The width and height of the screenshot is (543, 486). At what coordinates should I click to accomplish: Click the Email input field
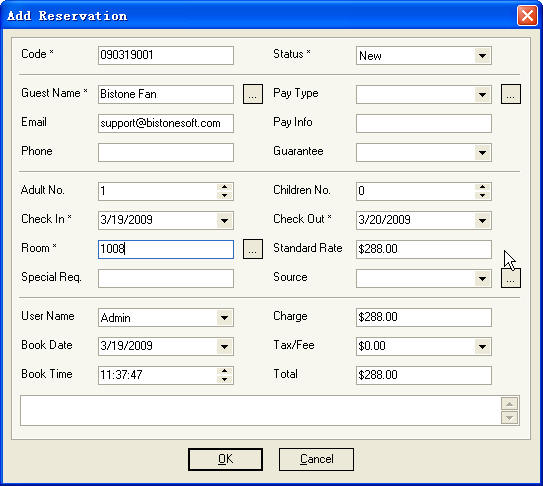coord(166,123)
